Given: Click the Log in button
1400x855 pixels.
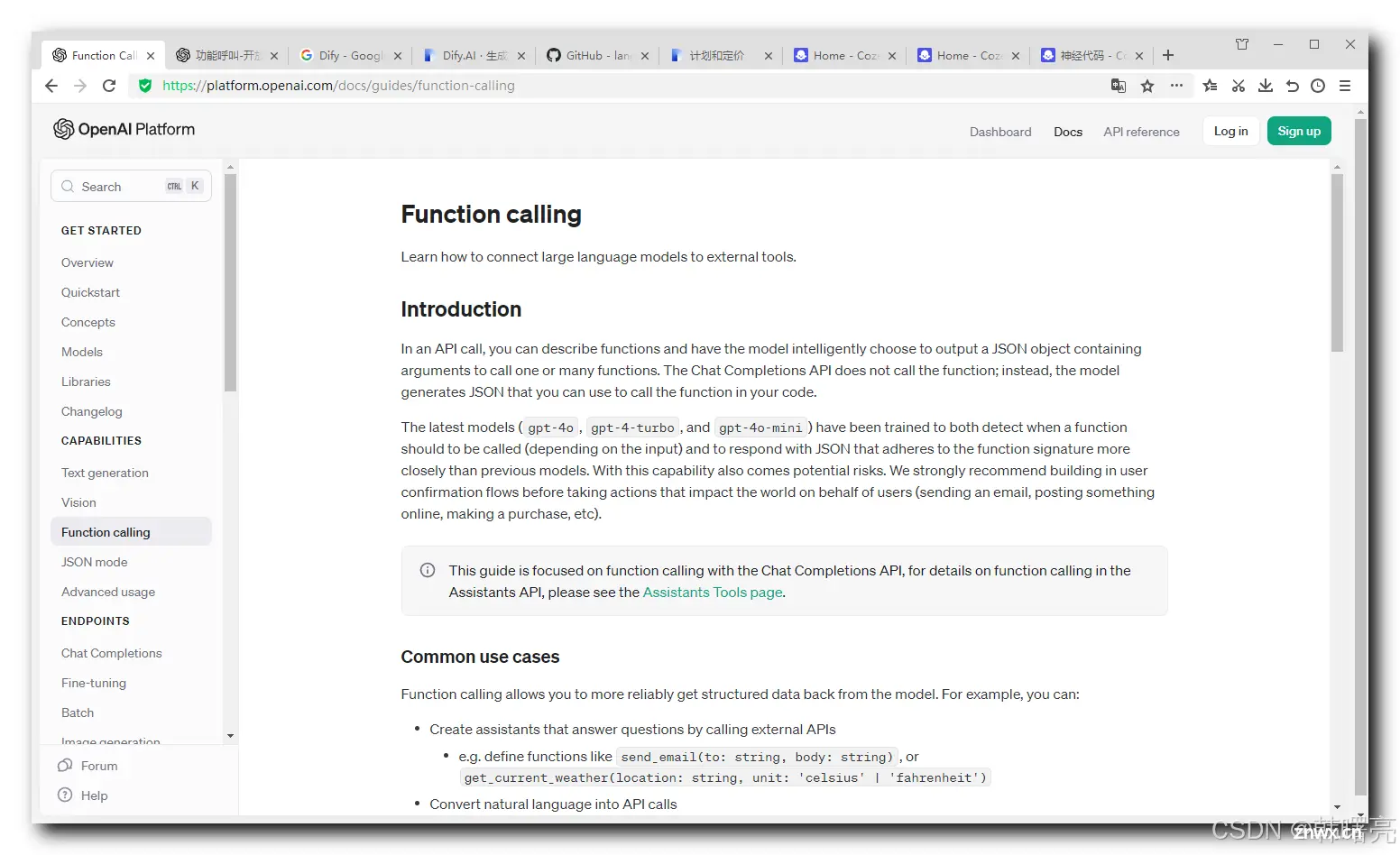Looking at the screenshot, I should (1230, 131).
